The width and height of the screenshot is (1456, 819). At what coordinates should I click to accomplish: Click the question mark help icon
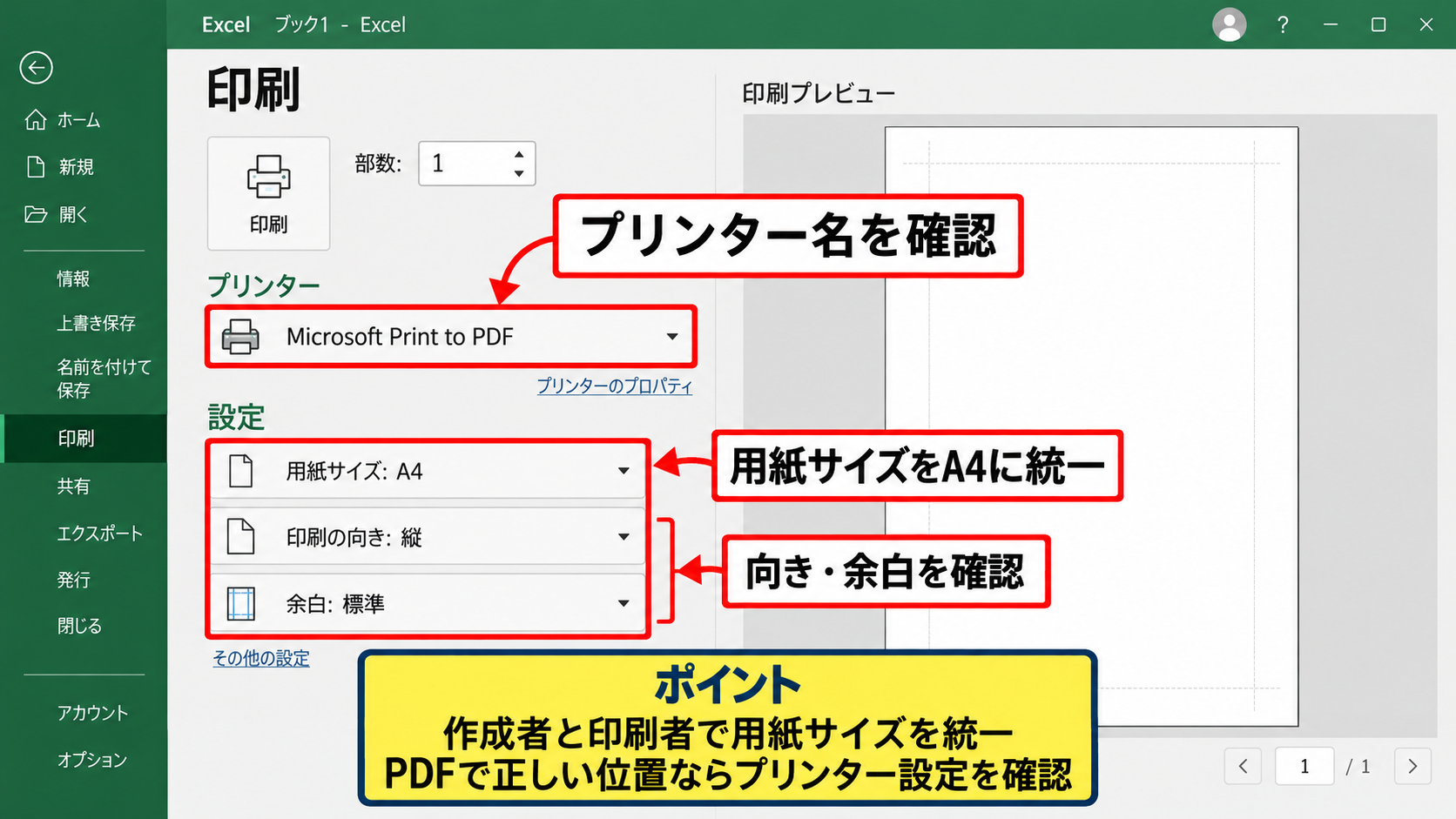point(1283,24)
